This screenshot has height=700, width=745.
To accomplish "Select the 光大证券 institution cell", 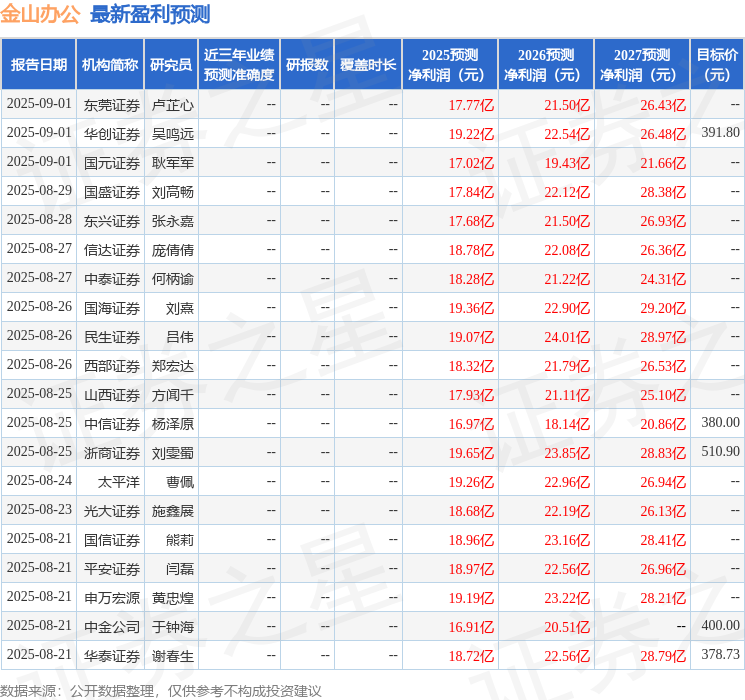I will click(112, 511).
